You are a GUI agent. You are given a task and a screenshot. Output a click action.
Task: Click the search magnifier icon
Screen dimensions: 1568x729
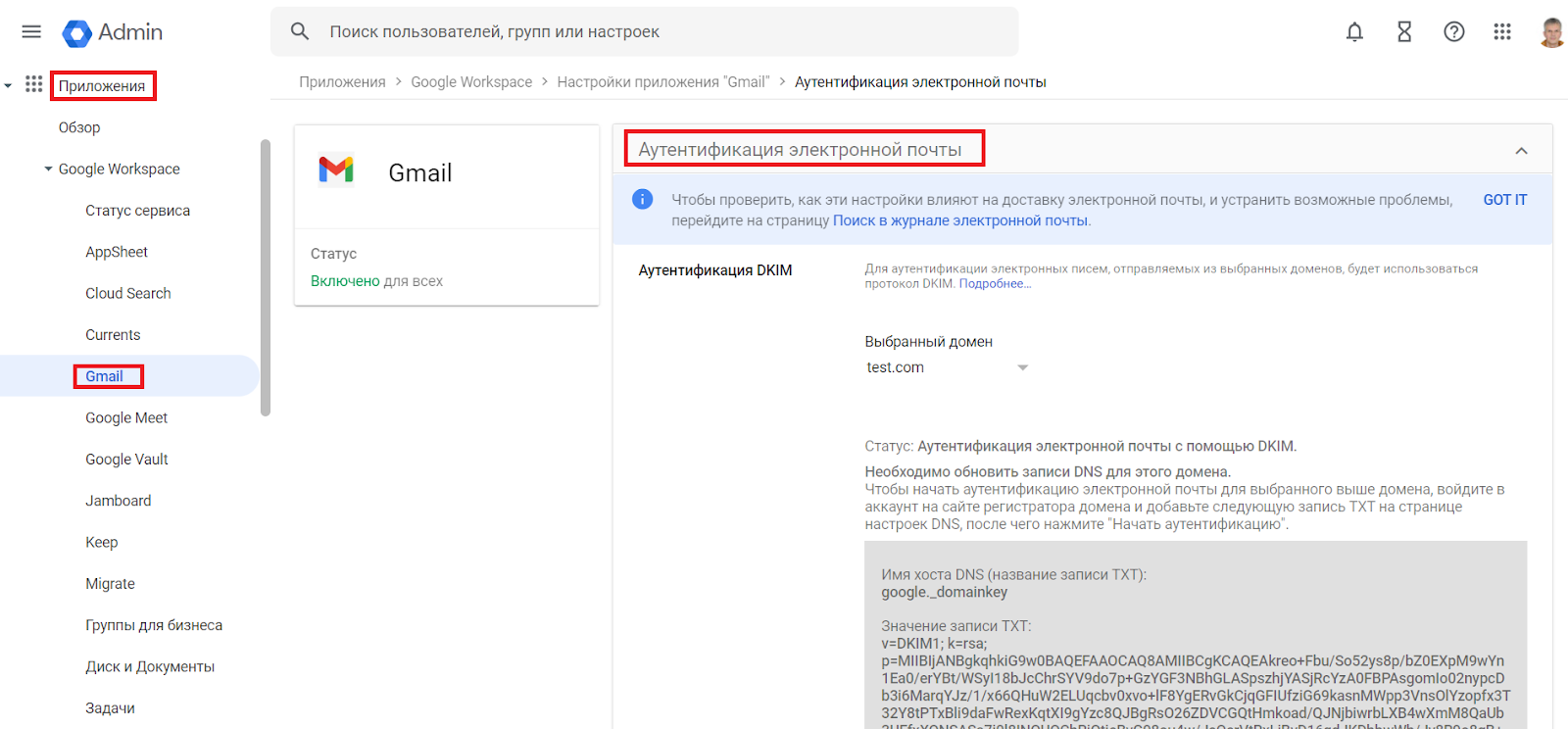[300, 31]
